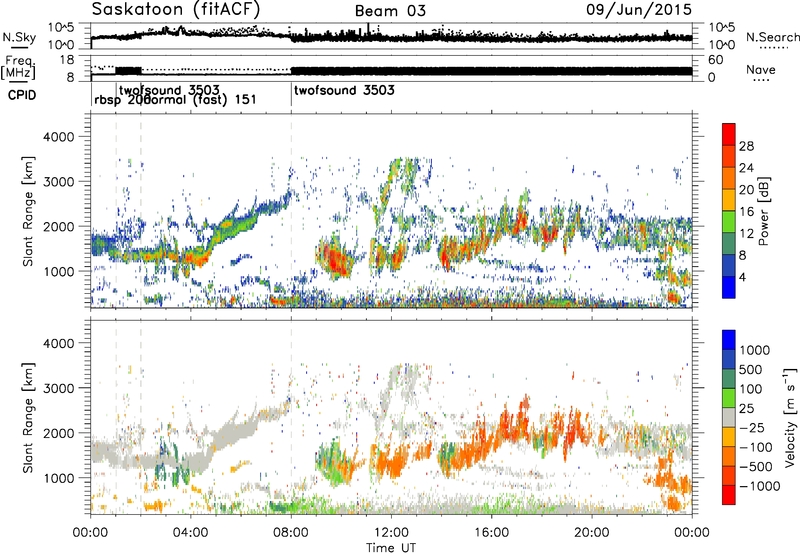800x554 pixels.
Task: Click the '04:00' time axis tick label
Action: (190, 533)
